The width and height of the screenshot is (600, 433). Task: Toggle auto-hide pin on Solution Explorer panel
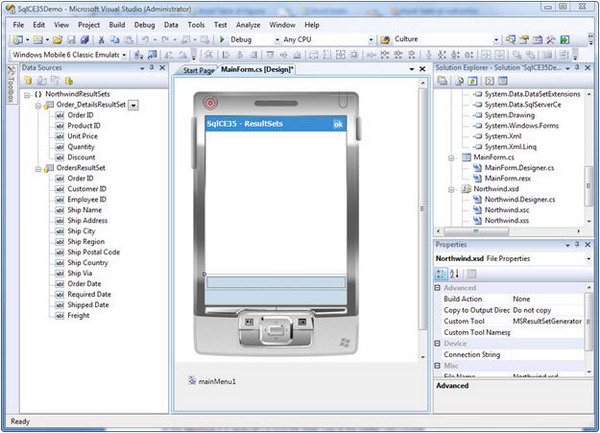point(577,68)
